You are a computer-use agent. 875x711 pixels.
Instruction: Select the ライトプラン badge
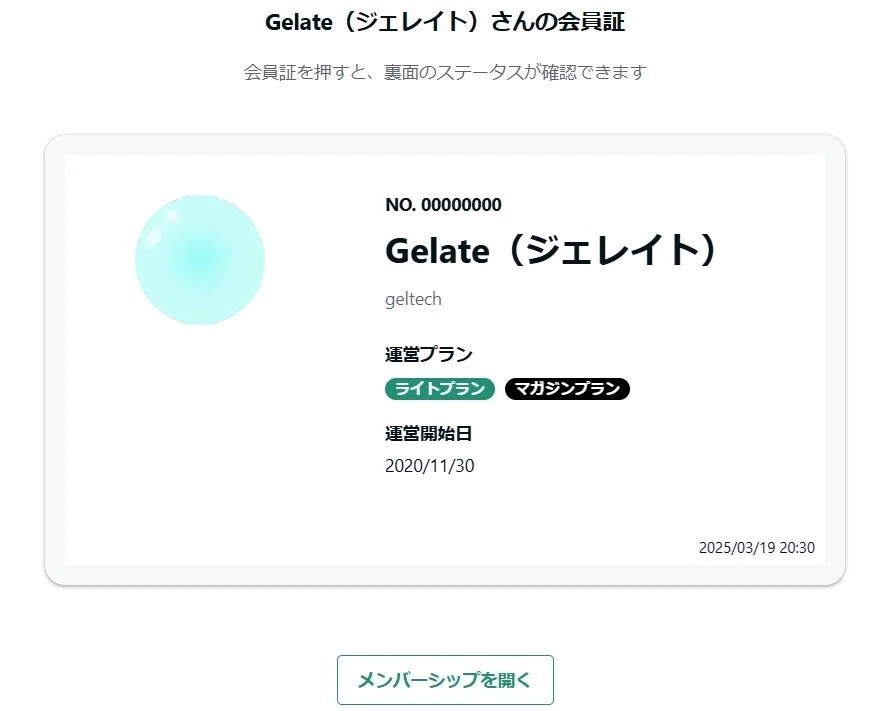(x=440, y=388)
